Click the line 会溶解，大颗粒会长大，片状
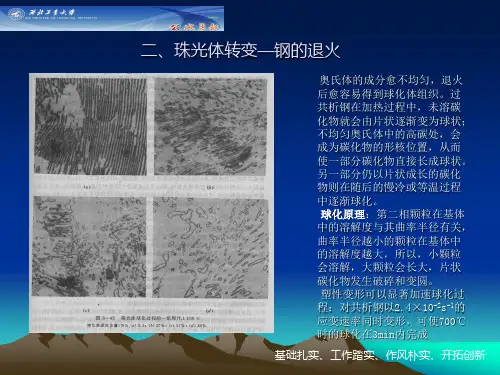Viewport: 500px width, 375px height. pos(389,268)
